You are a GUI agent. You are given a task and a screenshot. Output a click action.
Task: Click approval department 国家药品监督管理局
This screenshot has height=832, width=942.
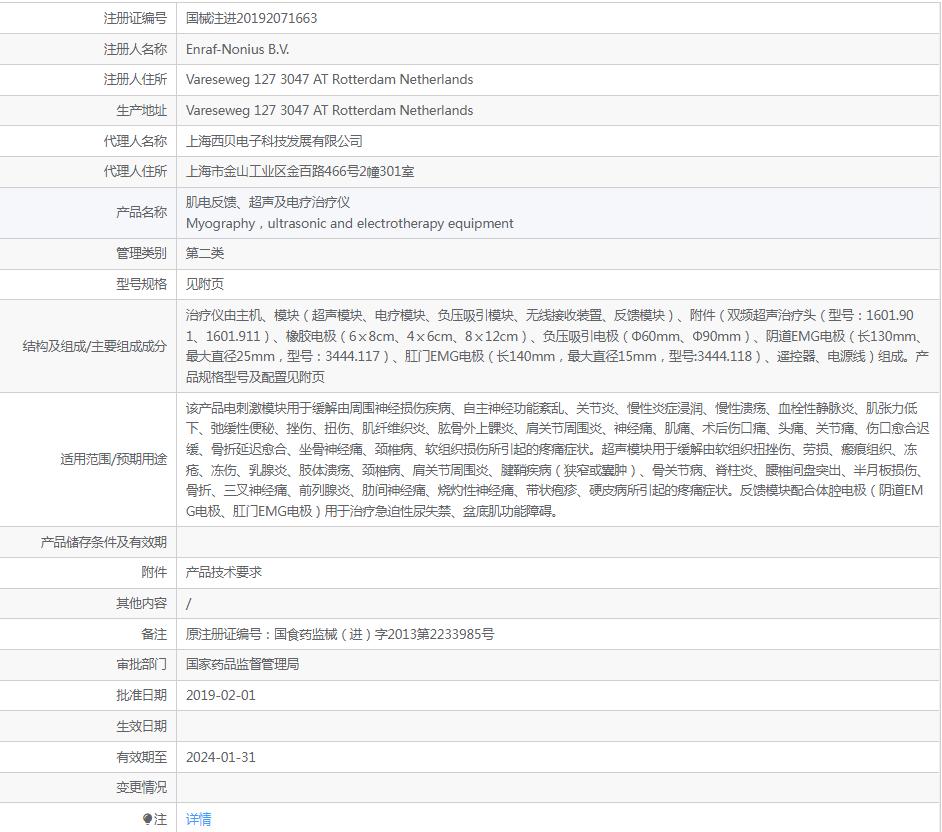pyautogui.click(x=242, y=664)
